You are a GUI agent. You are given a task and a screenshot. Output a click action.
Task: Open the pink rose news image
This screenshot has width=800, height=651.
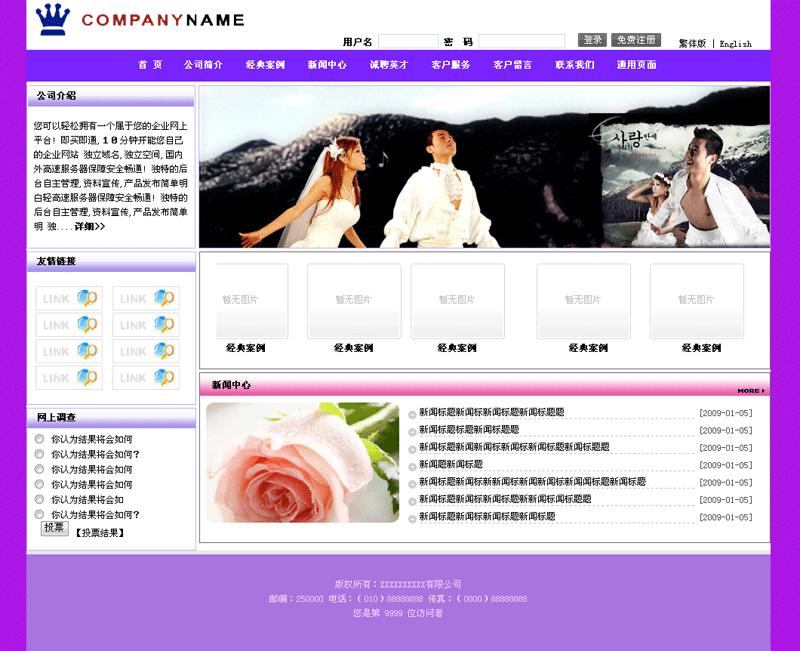tap(302, 462)
